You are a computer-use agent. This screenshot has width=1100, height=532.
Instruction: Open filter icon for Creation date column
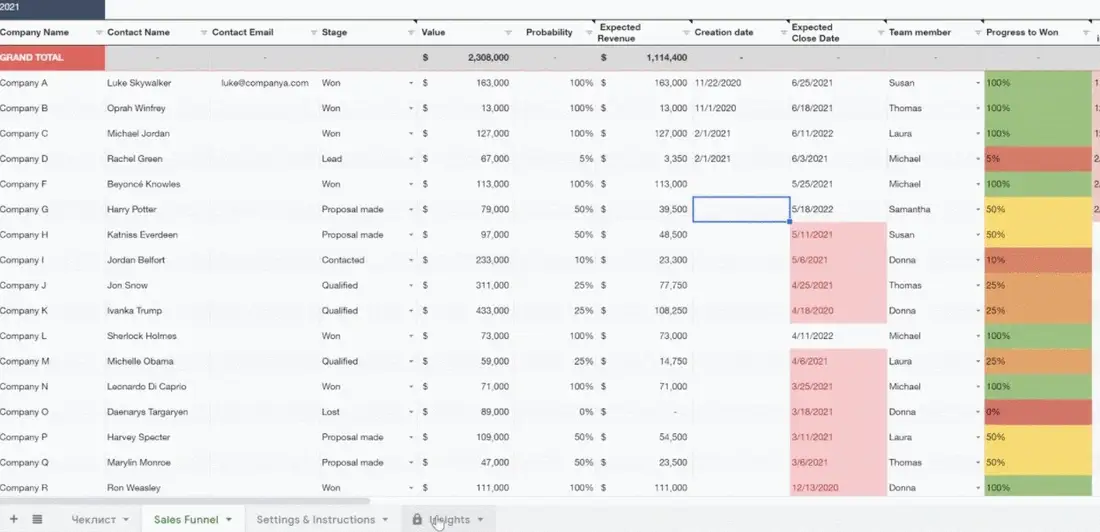(x=784, y=33)
